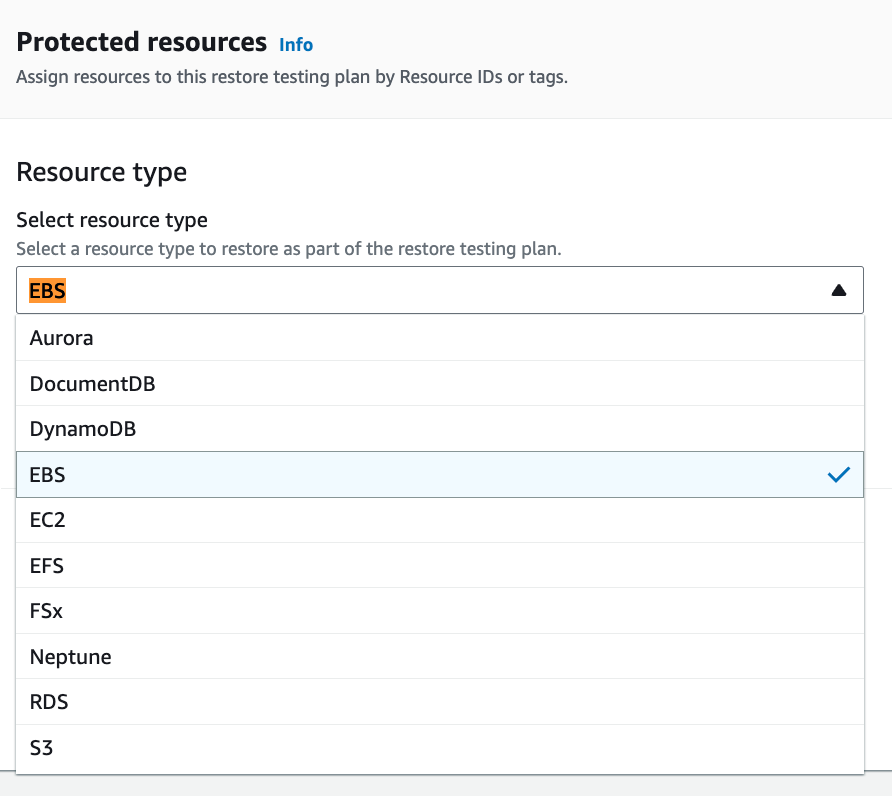Select RDS as the resource type
892x796 pixels.
(x=440, y=702)
